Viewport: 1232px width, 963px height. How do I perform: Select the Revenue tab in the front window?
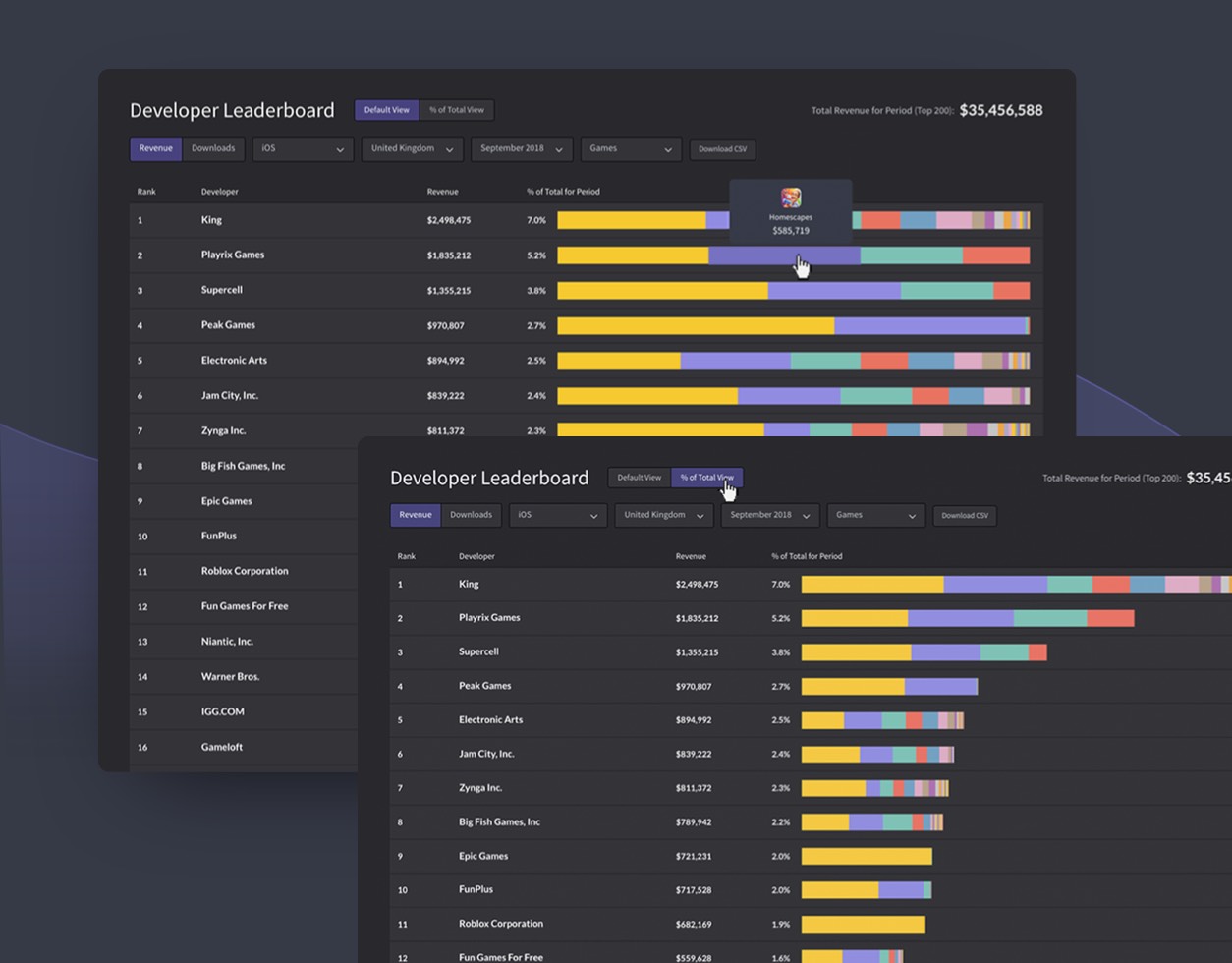pos(416,515)
